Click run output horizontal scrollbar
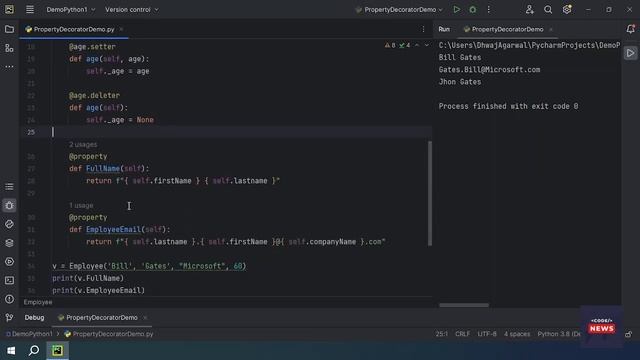The height and width of the screenshot is (360, 640). [464, 305]
